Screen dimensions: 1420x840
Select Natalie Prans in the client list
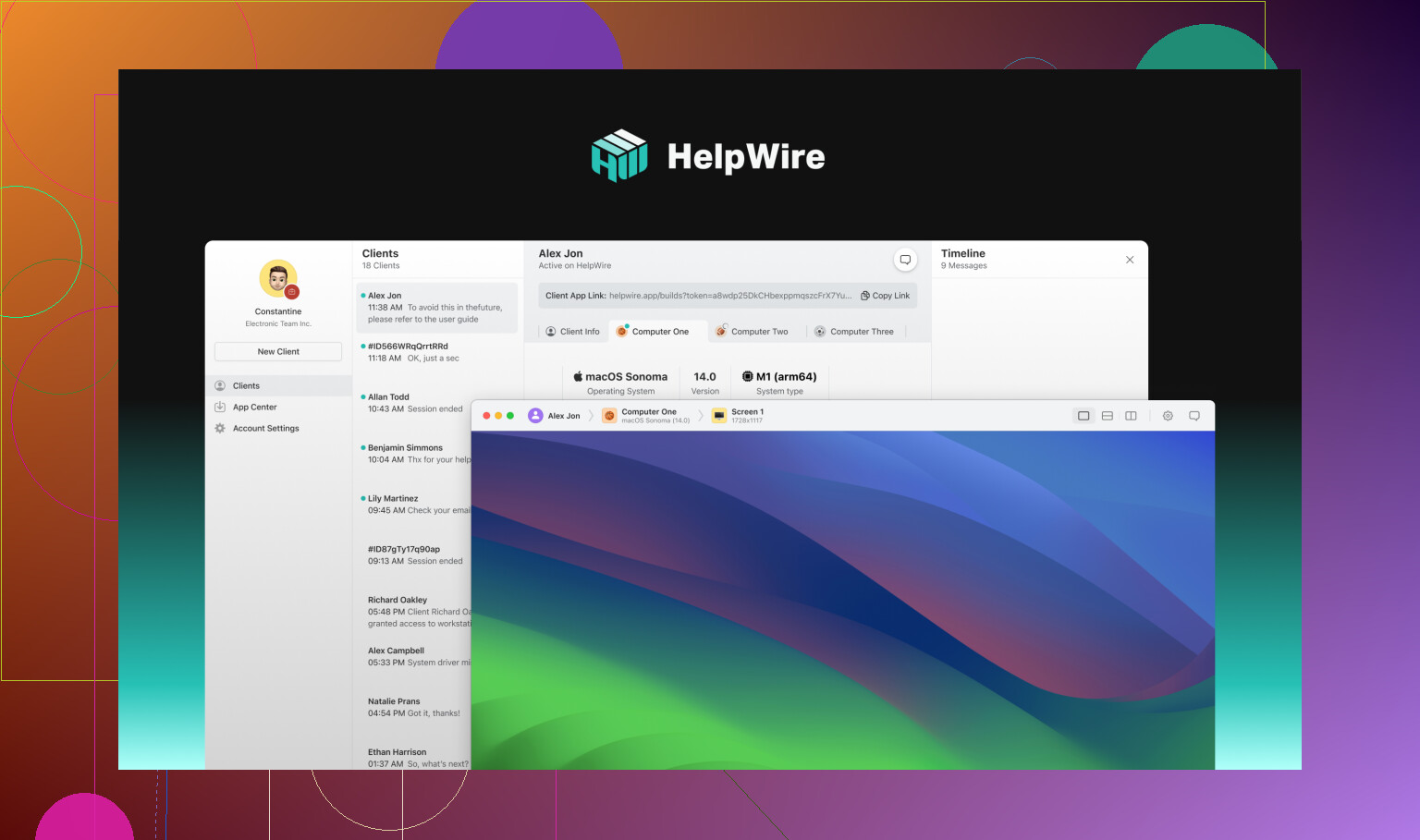(414, 708)
